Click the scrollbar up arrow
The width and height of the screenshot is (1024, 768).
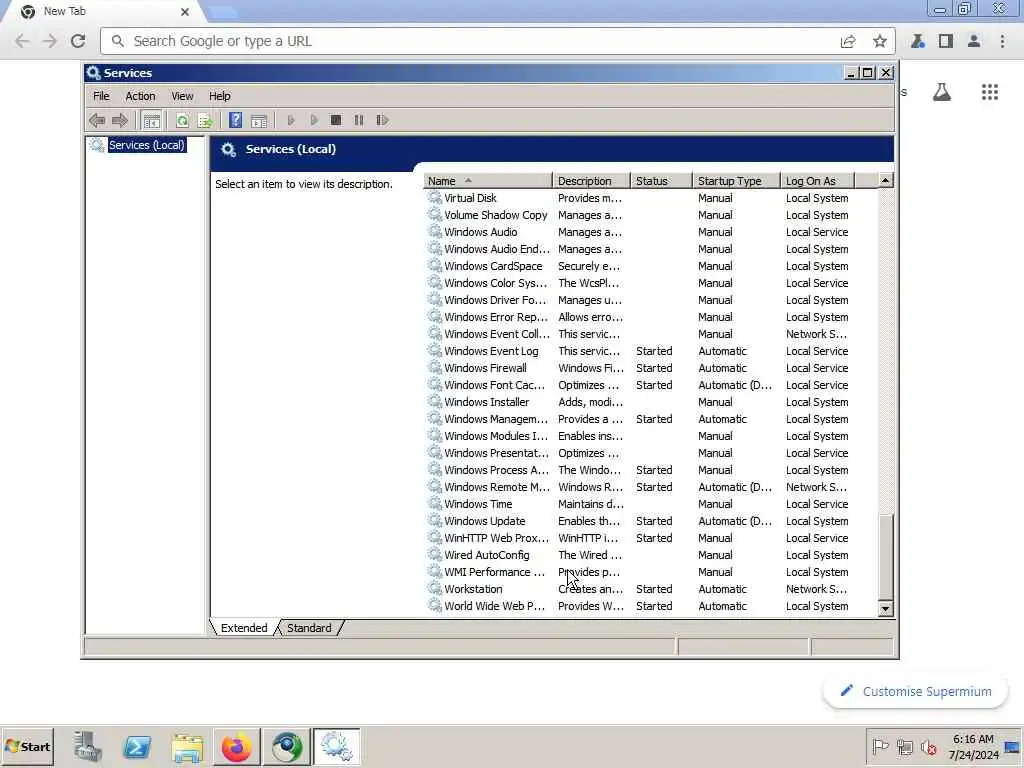(886, 180)
